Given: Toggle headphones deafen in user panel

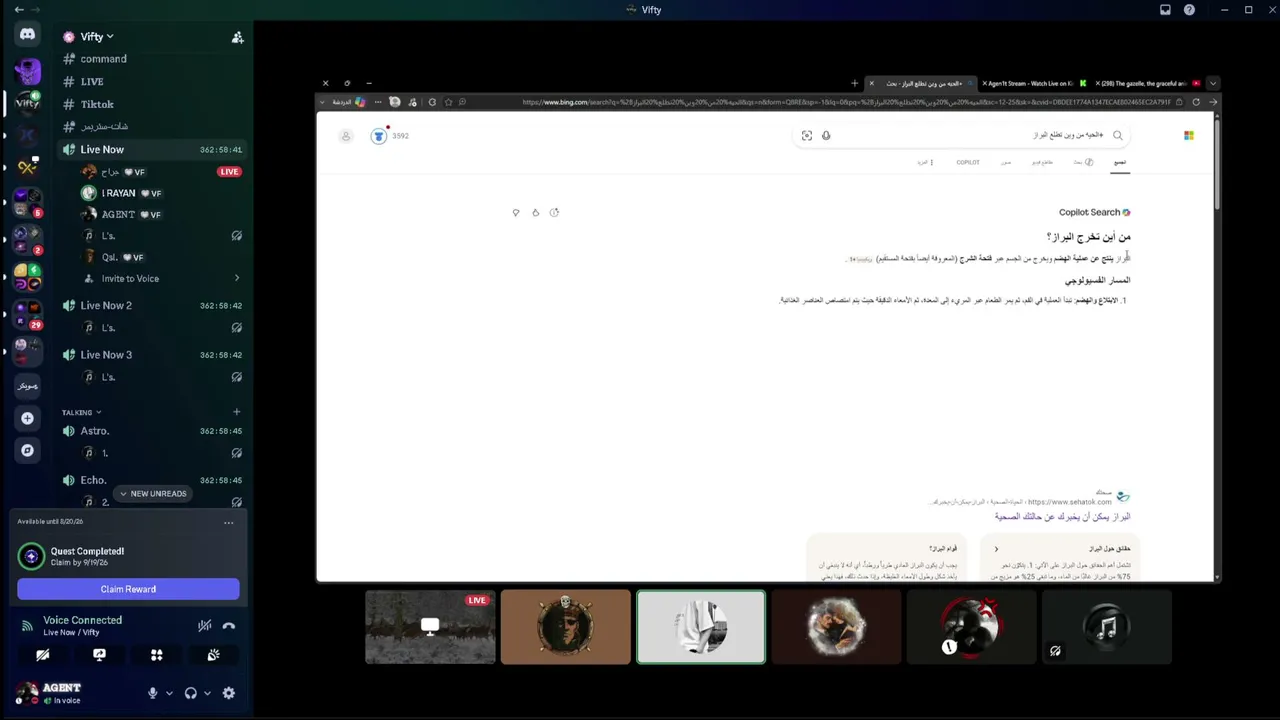Looking at the screenshot, I should (x=191, y=693).
